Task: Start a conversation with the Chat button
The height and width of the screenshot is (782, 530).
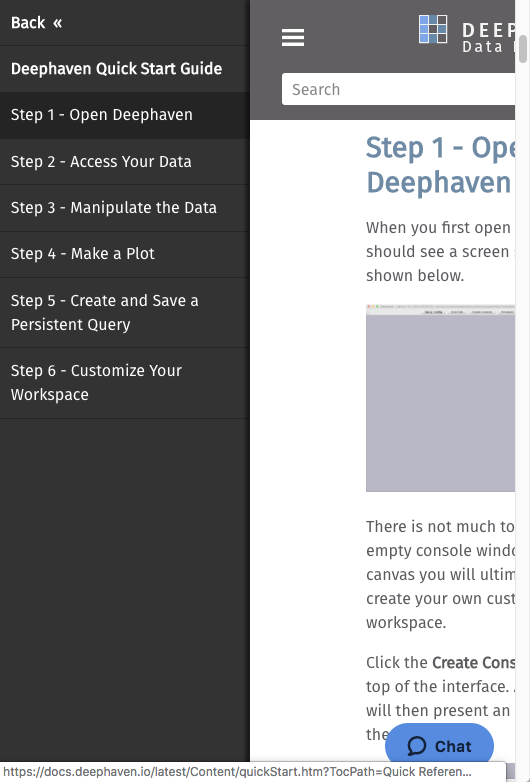Action: tap(439, 746)
